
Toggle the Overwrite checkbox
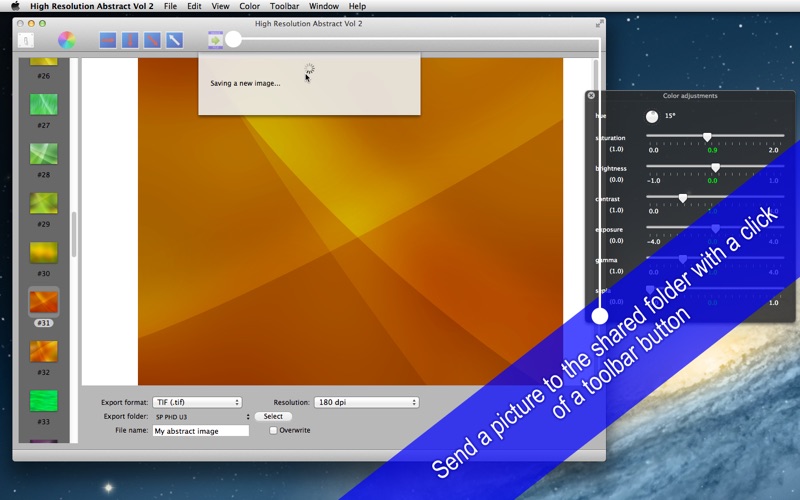point(273,430)
